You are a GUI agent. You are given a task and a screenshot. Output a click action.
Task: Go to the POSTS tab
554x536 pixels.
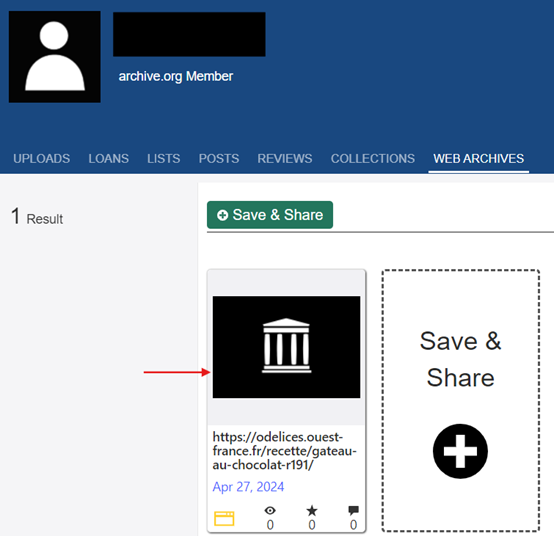click(x=219, y=159)
